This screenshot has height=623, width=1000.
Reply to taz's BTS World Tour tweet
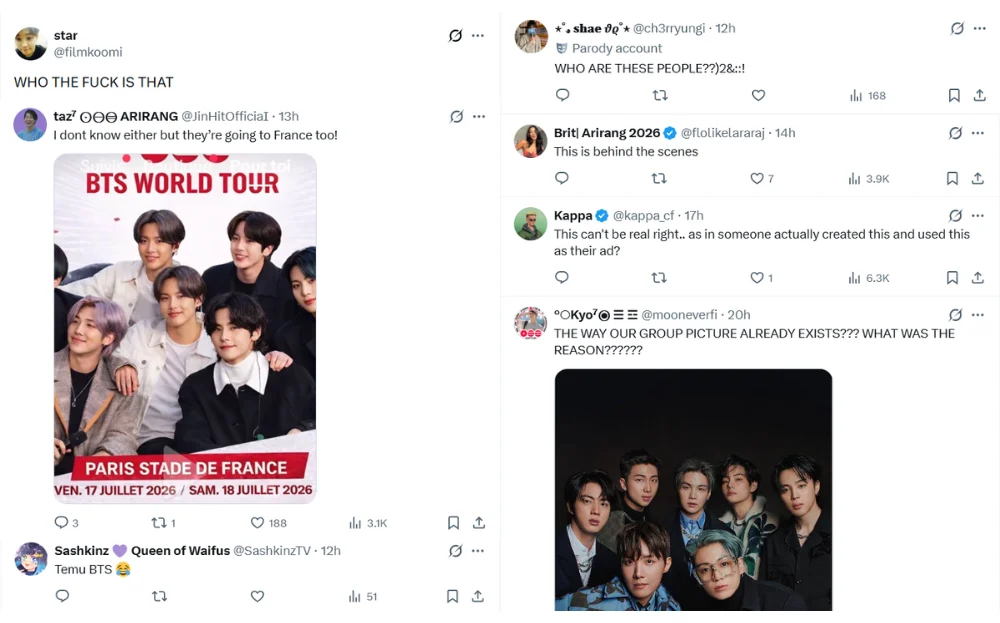click(x=61, y=522)
